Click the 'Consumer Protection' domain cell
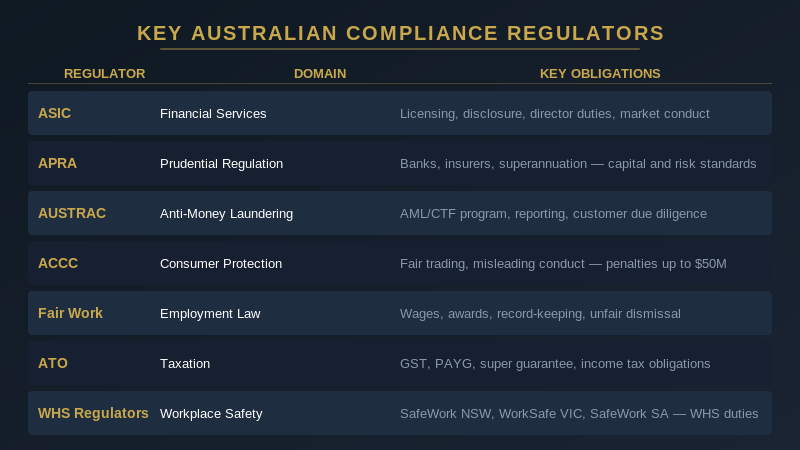The height and width of the screenshot is (450, 800). 221,263
